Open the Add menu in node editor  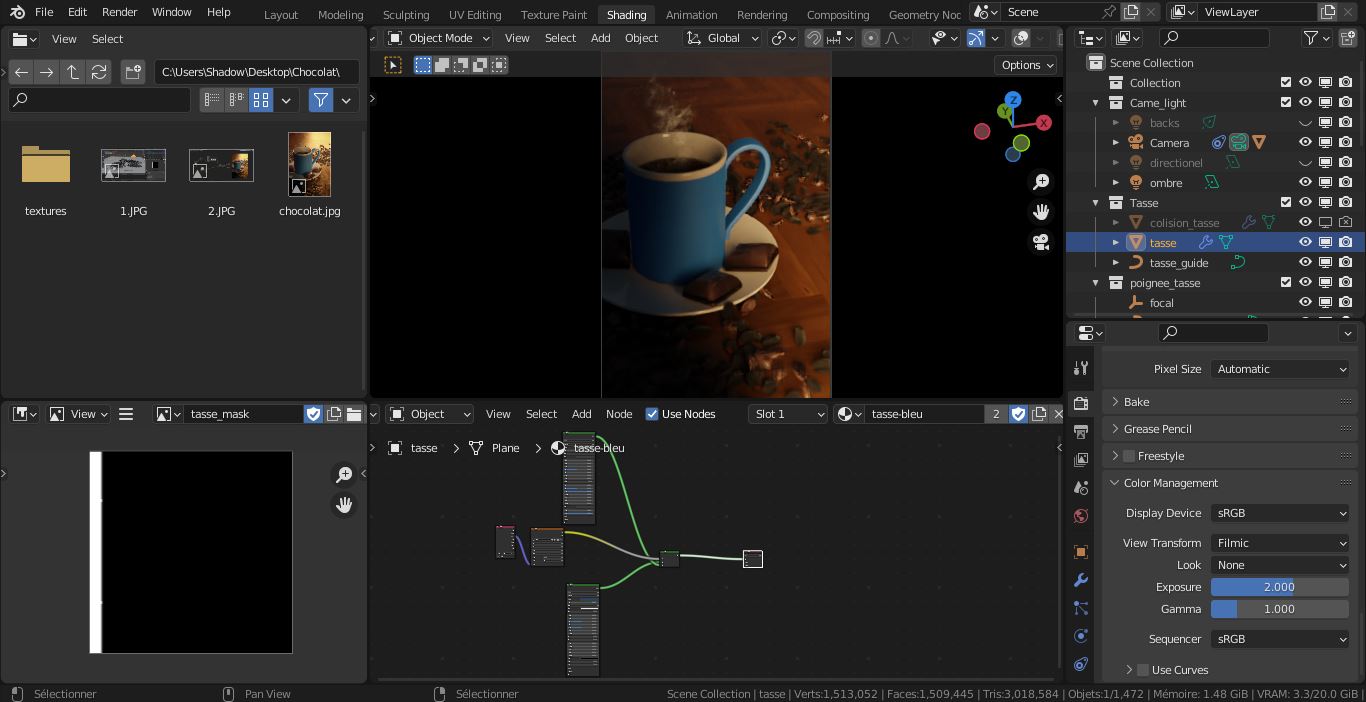(581, 414)
